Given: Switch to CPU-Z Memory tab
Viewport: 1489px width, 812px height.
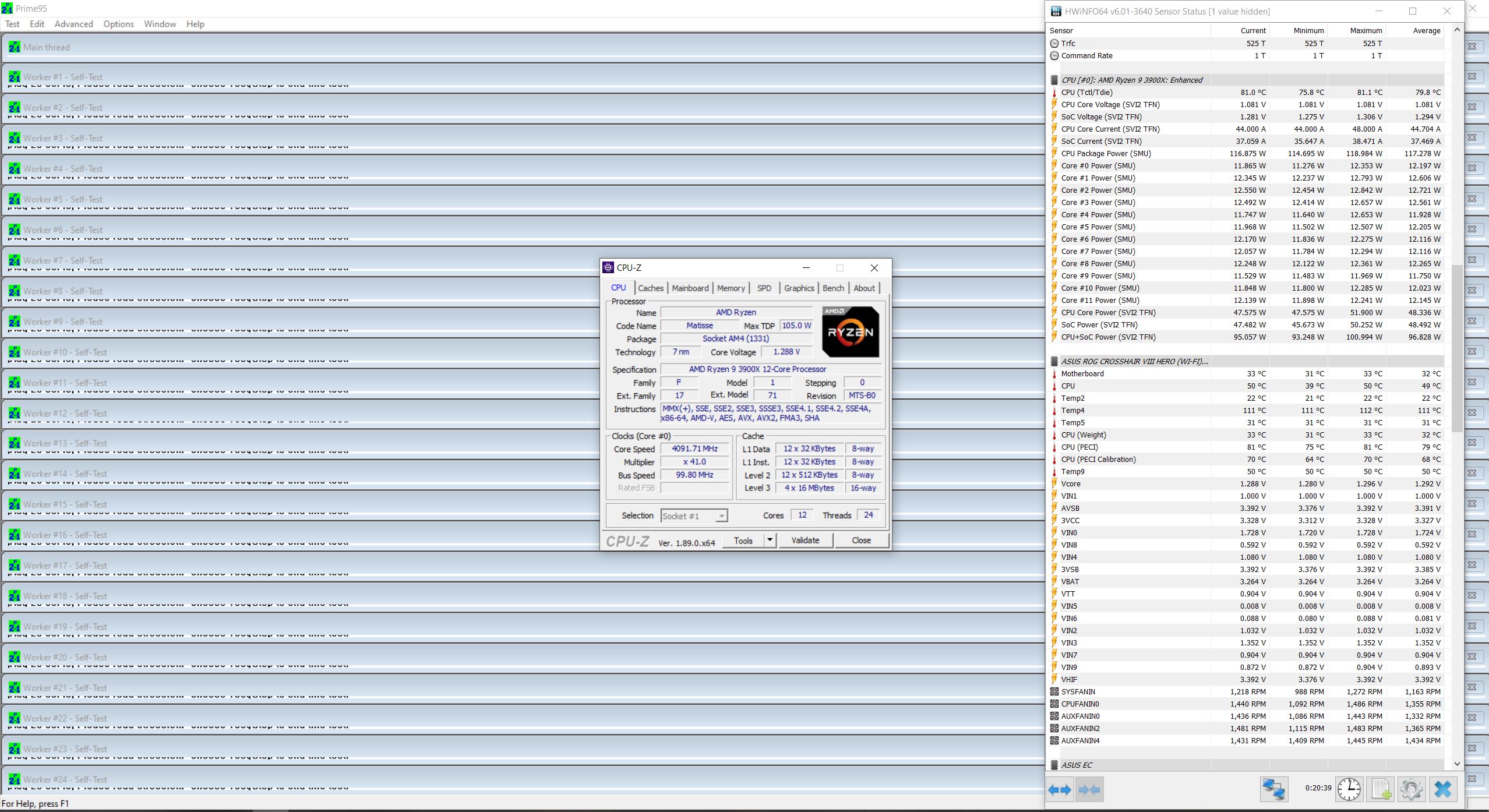Looking at the screenshot, I should tap(731, 288).
